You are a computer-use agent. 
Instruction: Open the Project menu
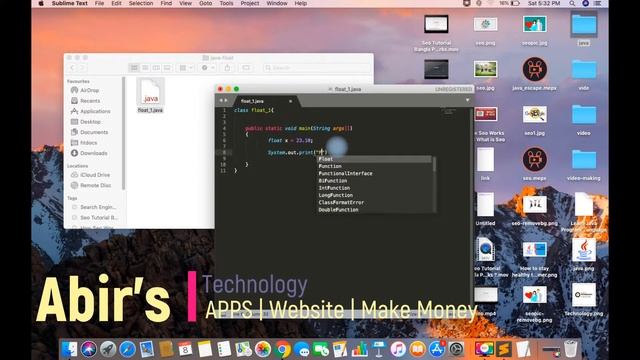pos(250,3)
